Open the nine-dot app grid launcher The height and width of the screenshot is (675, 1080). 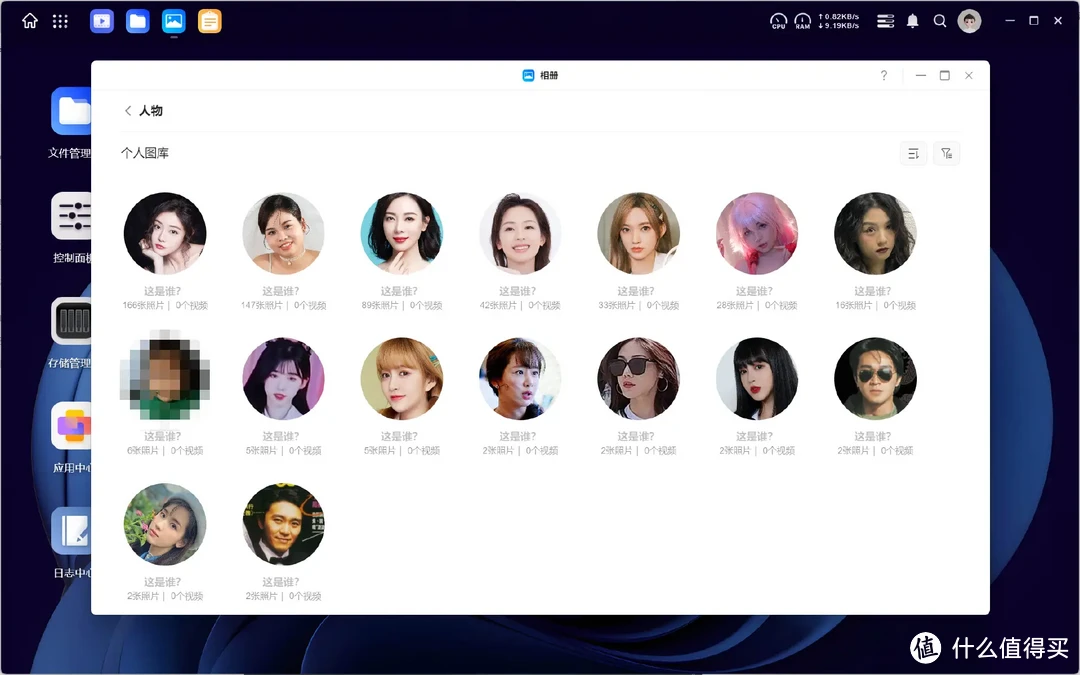click(x=60, y=21)
